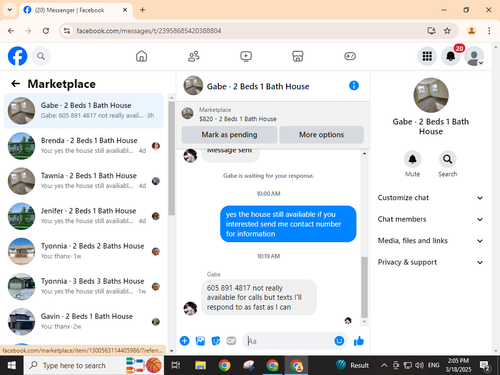
Task: Click Chrome reload page icon
Action: 46,31
